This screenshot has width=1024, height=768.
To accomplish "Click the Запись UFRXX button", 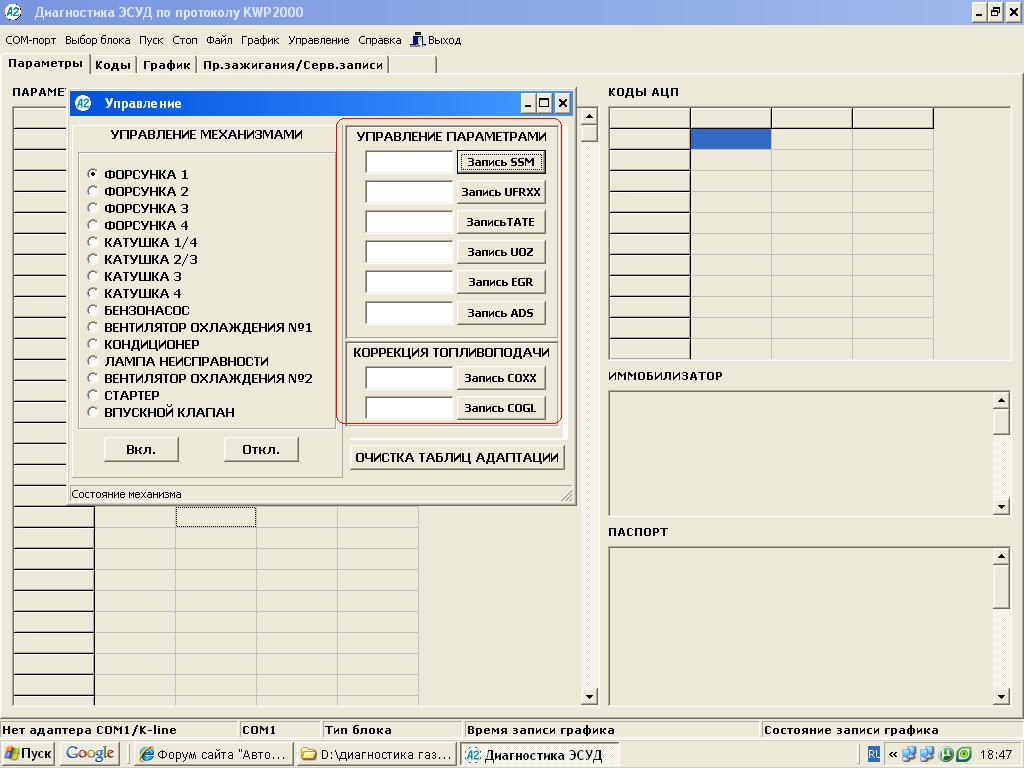I will pos(501,192).
